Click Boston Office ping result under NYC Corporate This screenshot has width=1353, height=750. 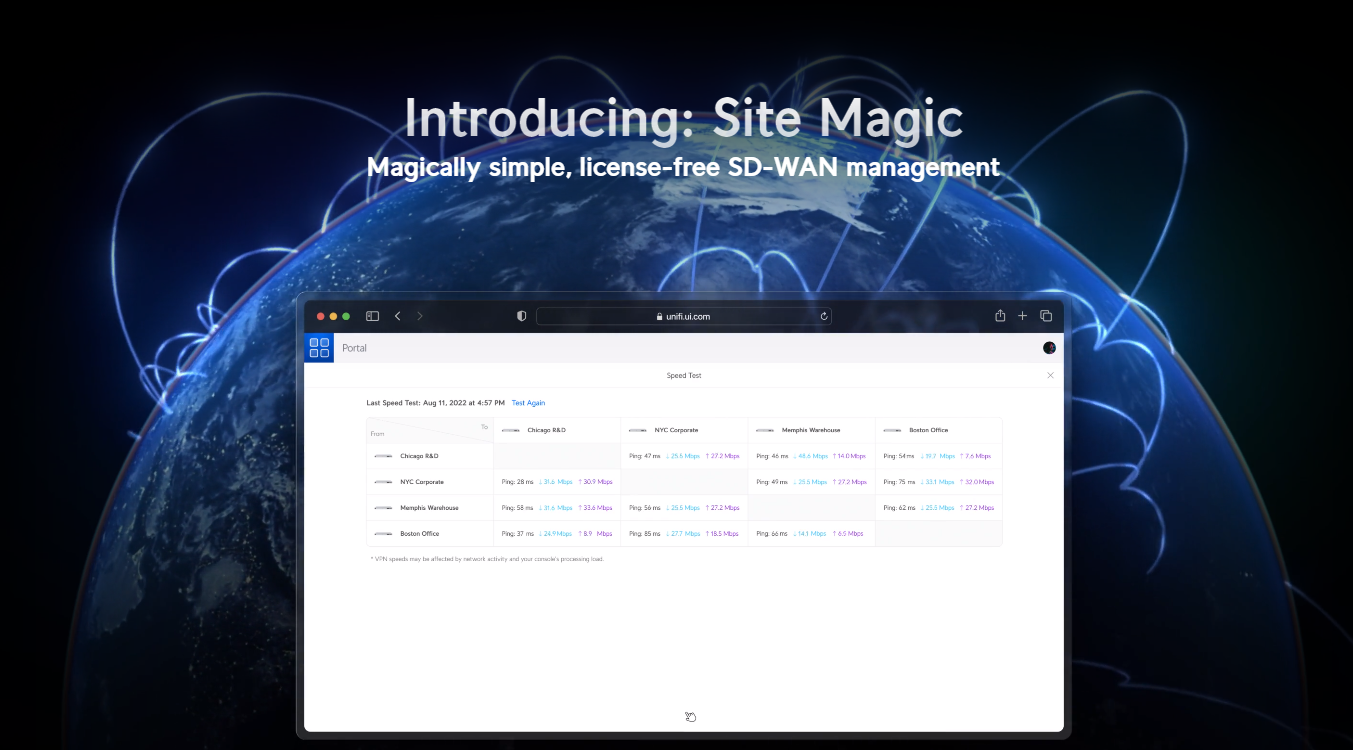coord(684,533)
